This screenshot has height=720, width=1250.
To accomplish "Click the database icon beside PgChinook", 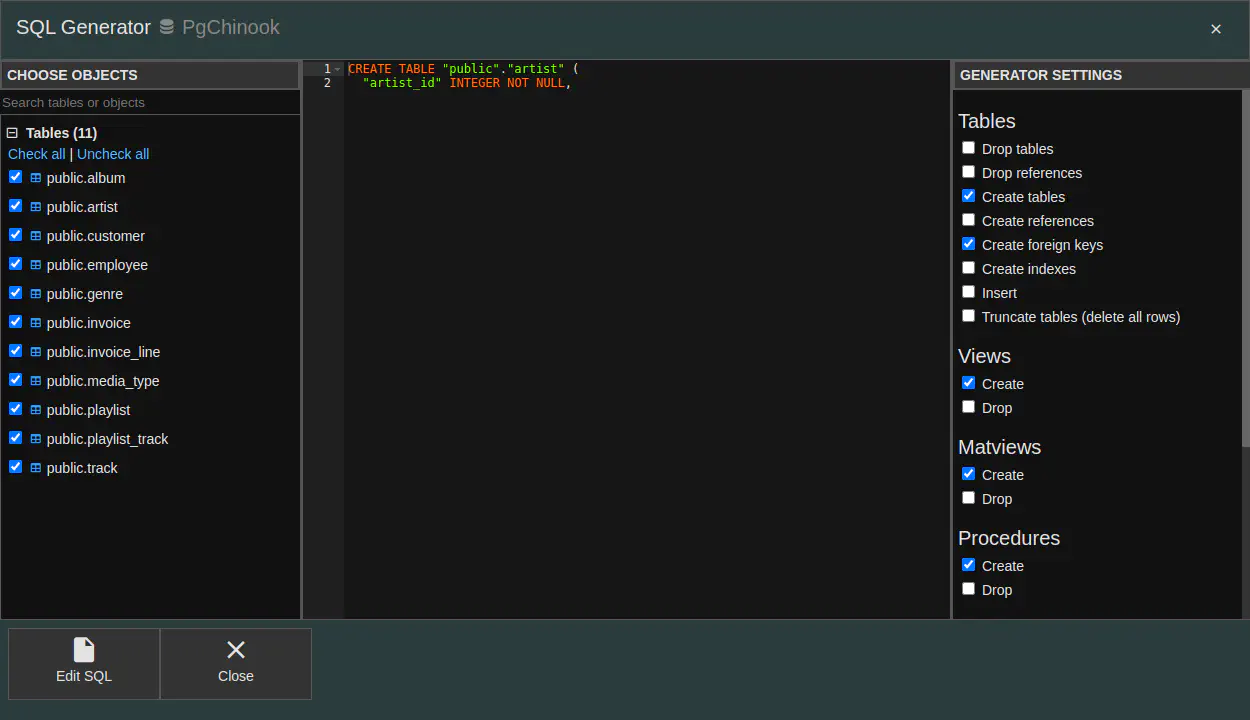I will pos(167,27).
